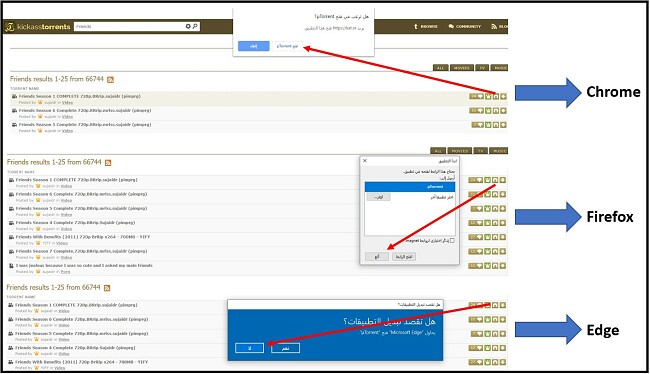Image resolution: width=650 pixels, height=374 pixels.
Task: Select the MOVIES filter tab in Chrome panel
Action: point(461,68)
